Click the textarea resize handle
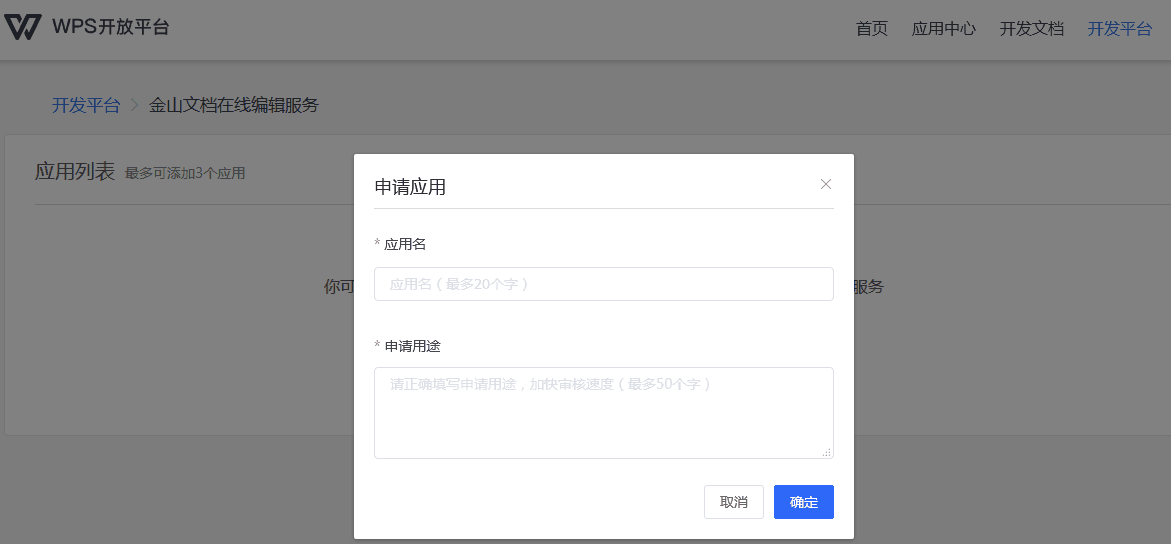Screen dimensions: 1171x544 827,453
